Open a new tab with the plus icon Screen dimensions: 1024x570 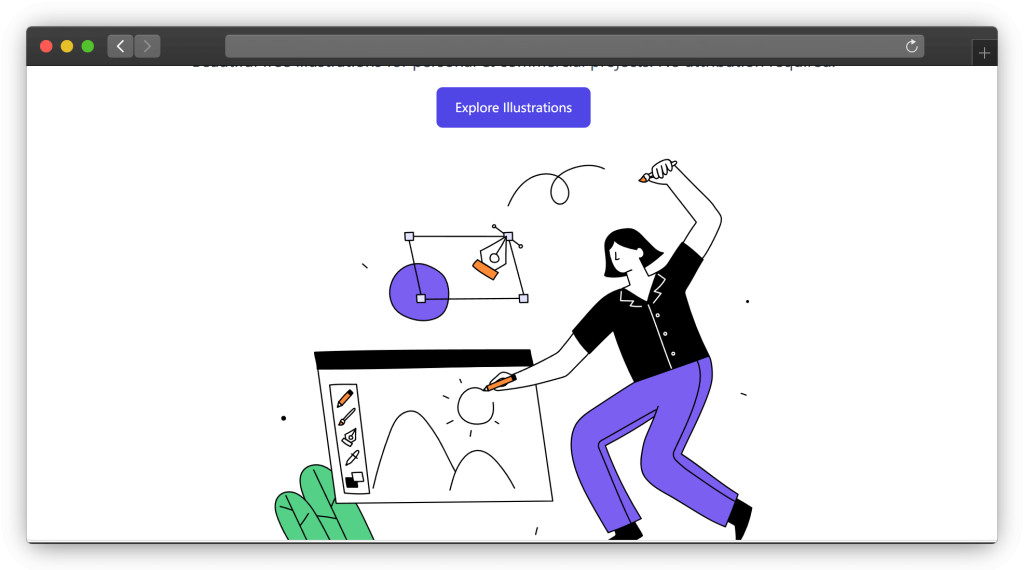coord(984,53)
